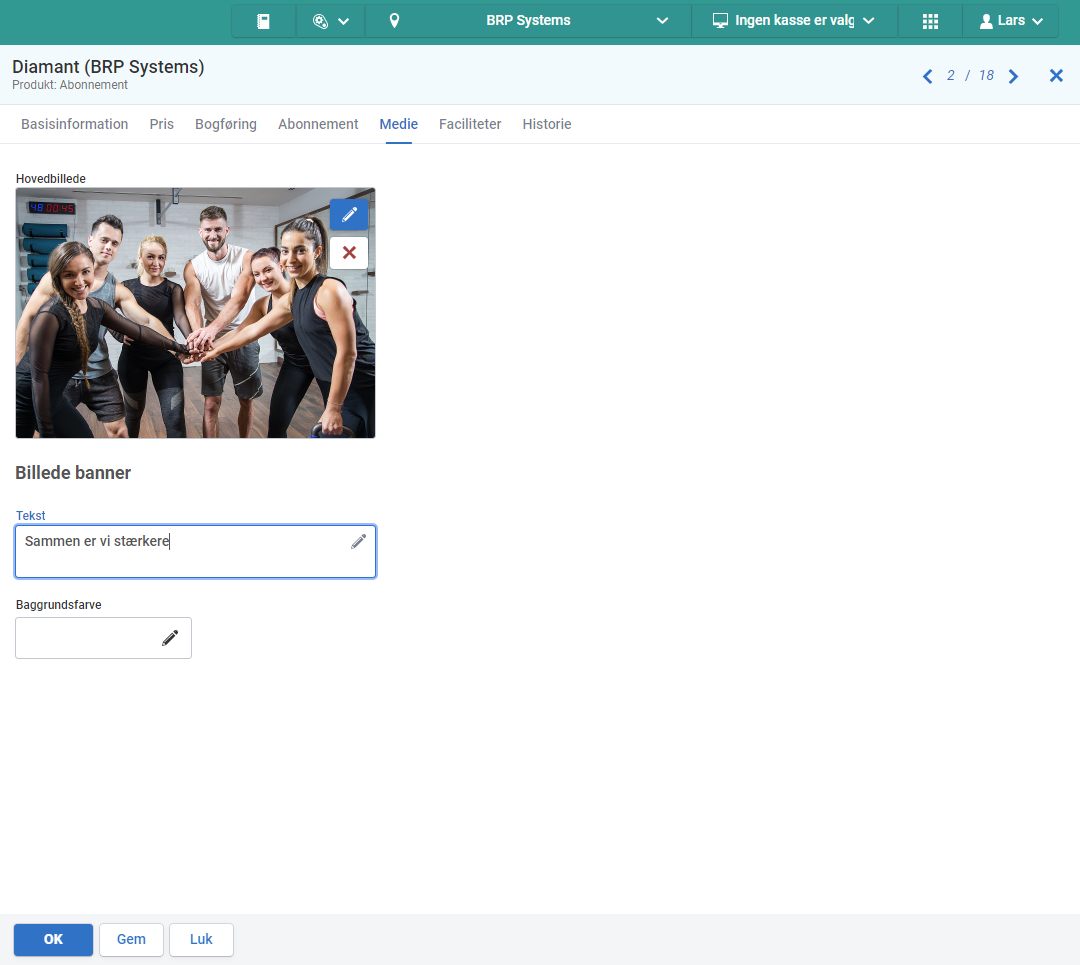Go to next product record
Screen dimensions: 1080x965
1013,76
